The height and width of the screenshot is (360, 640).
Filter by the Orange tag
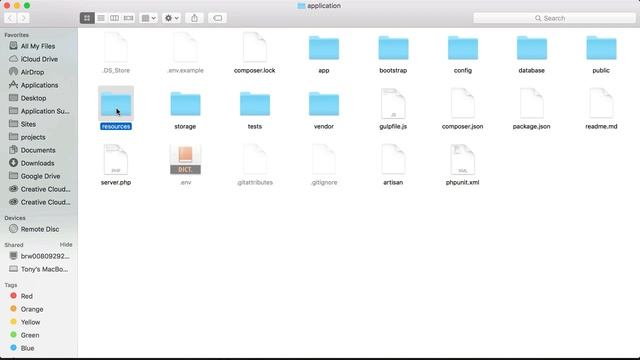click(32, 309)
